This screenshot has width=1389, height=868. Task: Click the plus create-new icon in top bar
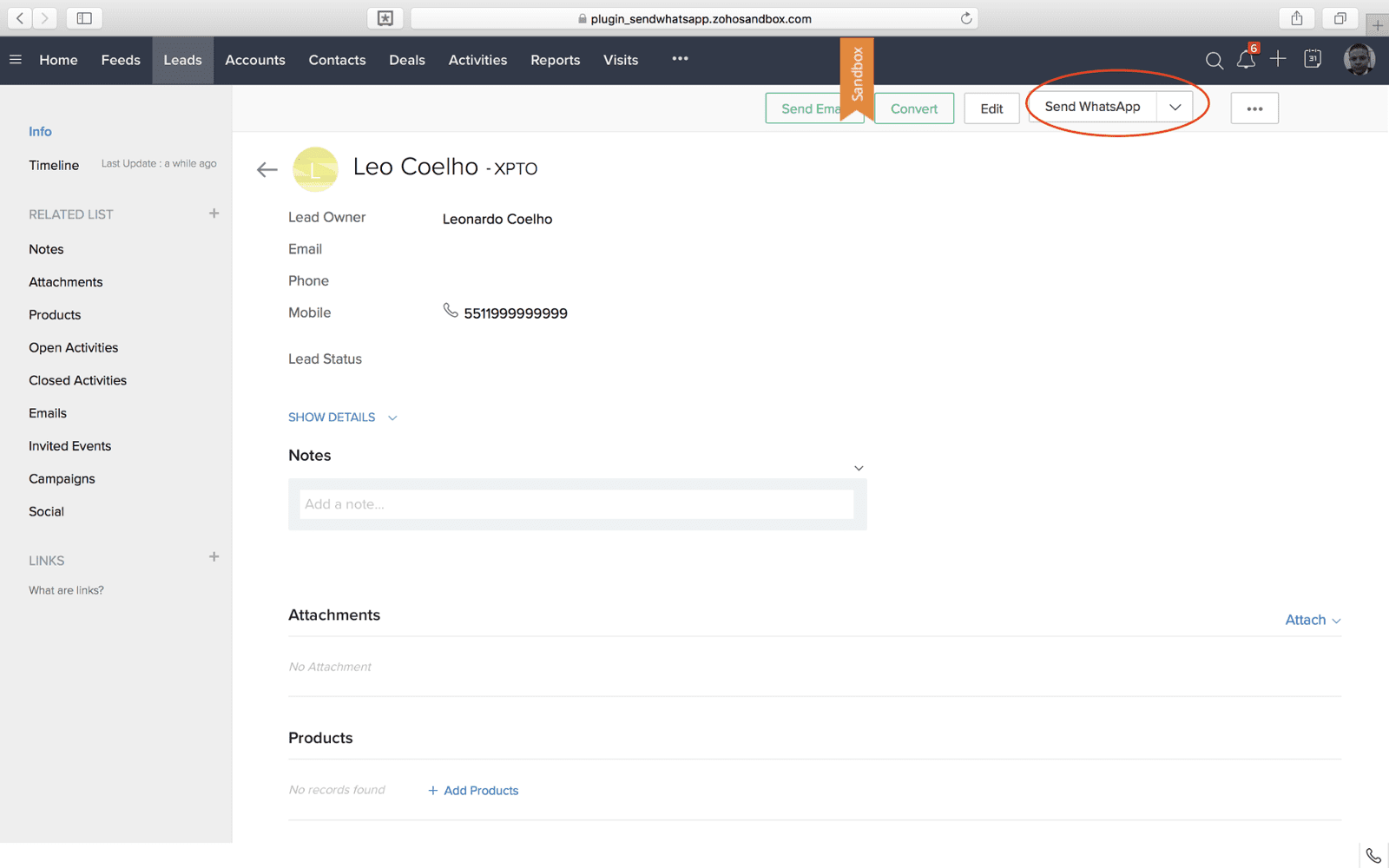click(1278, 59)
